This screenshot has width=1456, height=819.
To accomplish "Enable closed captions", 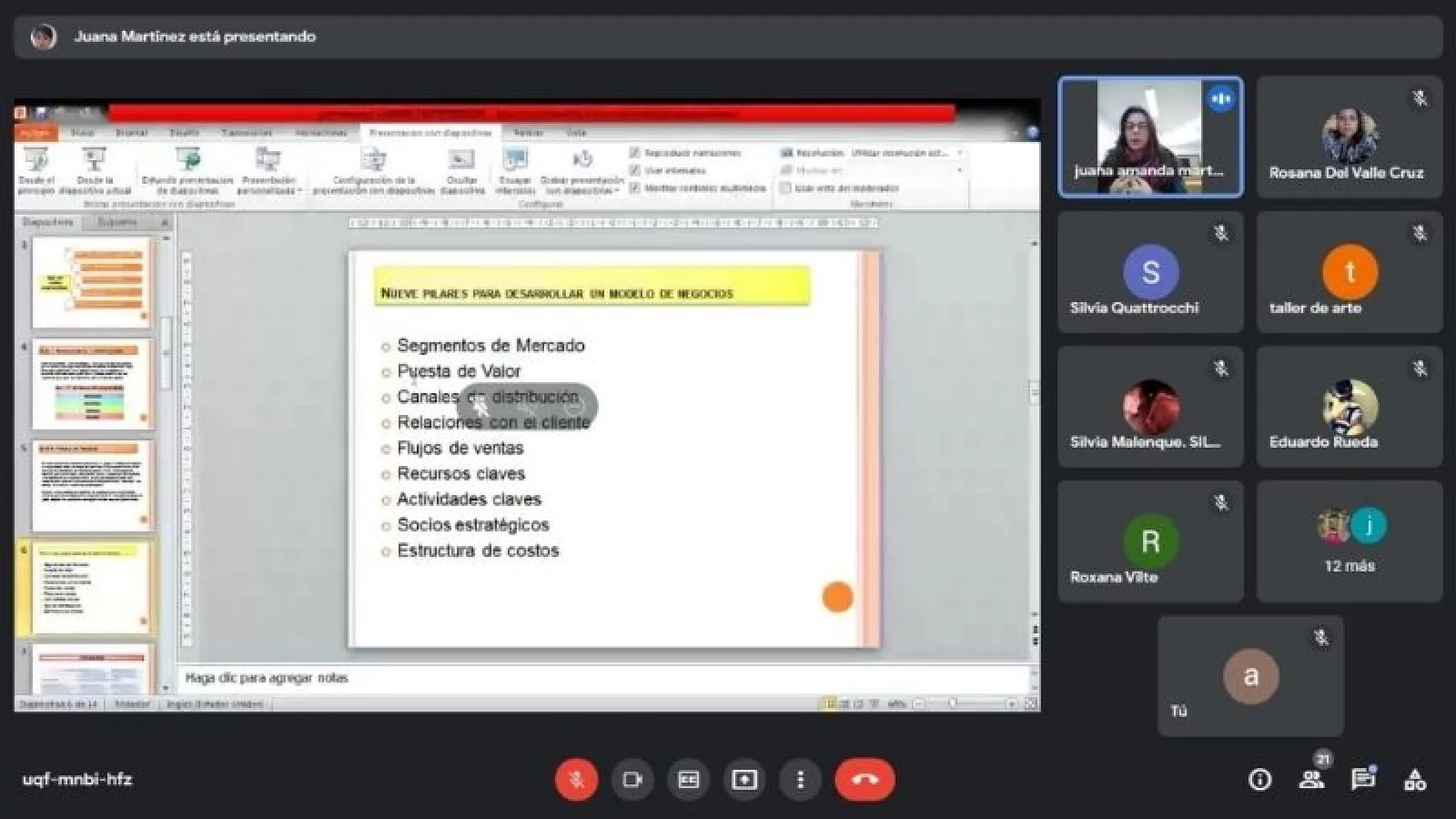I will pos(688,780).
